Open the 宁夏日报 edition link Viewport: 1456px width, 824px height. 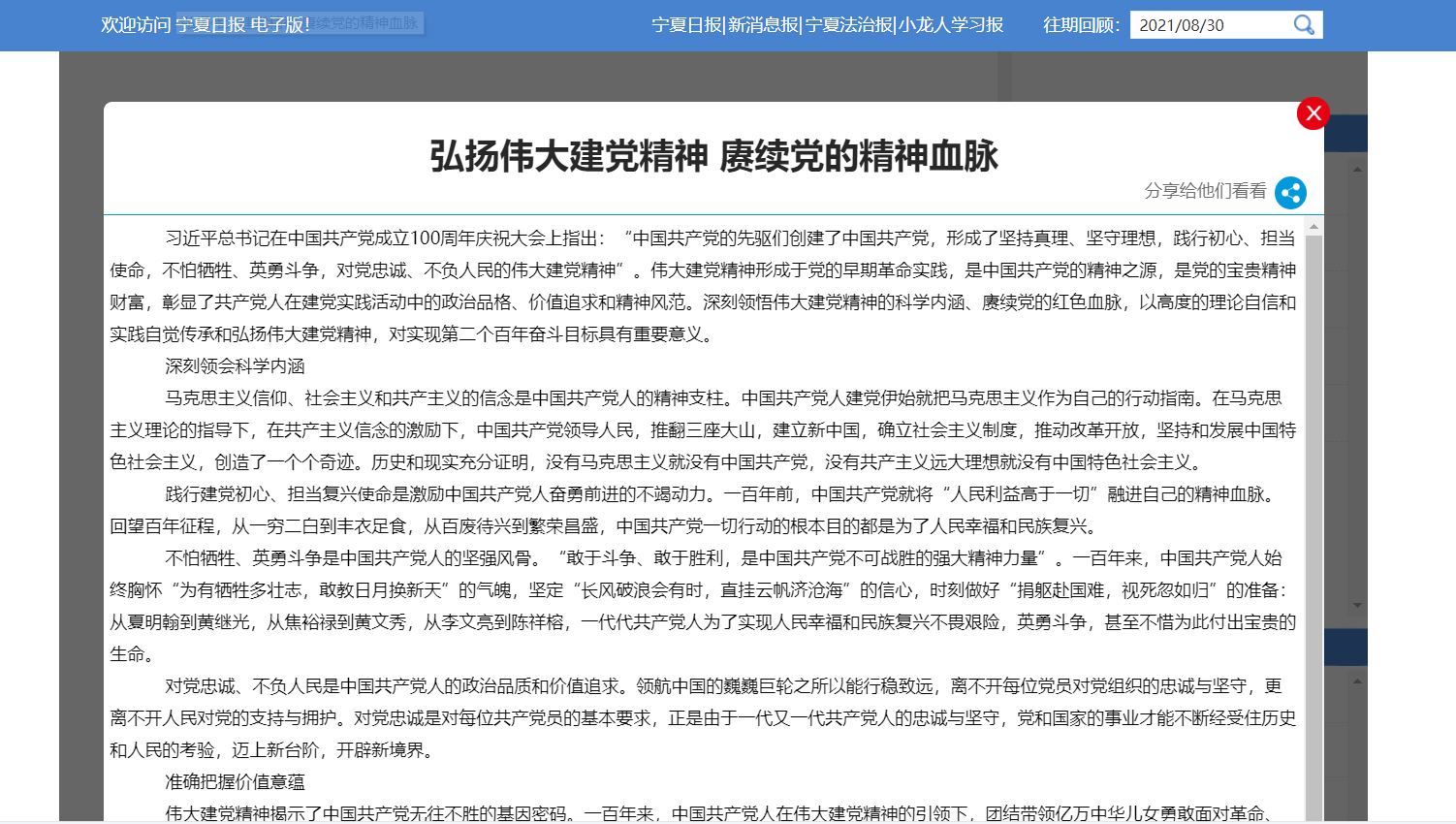pos(686,25)
